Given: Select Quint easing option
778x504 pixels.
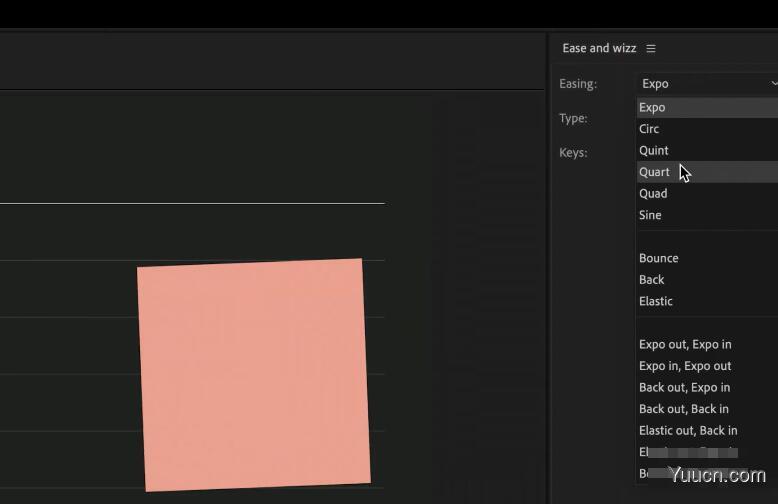Looking at the screenshot, I should 707,150.
